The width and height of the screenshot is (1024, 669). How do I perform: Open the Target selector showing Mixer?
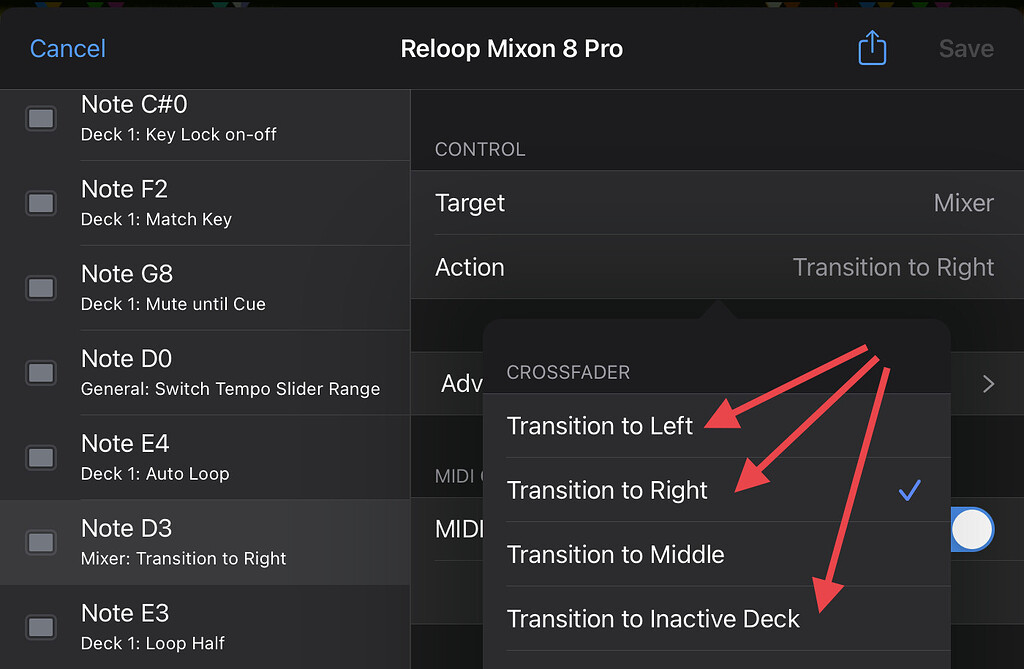pyautogui.click(x=716, y=203)
